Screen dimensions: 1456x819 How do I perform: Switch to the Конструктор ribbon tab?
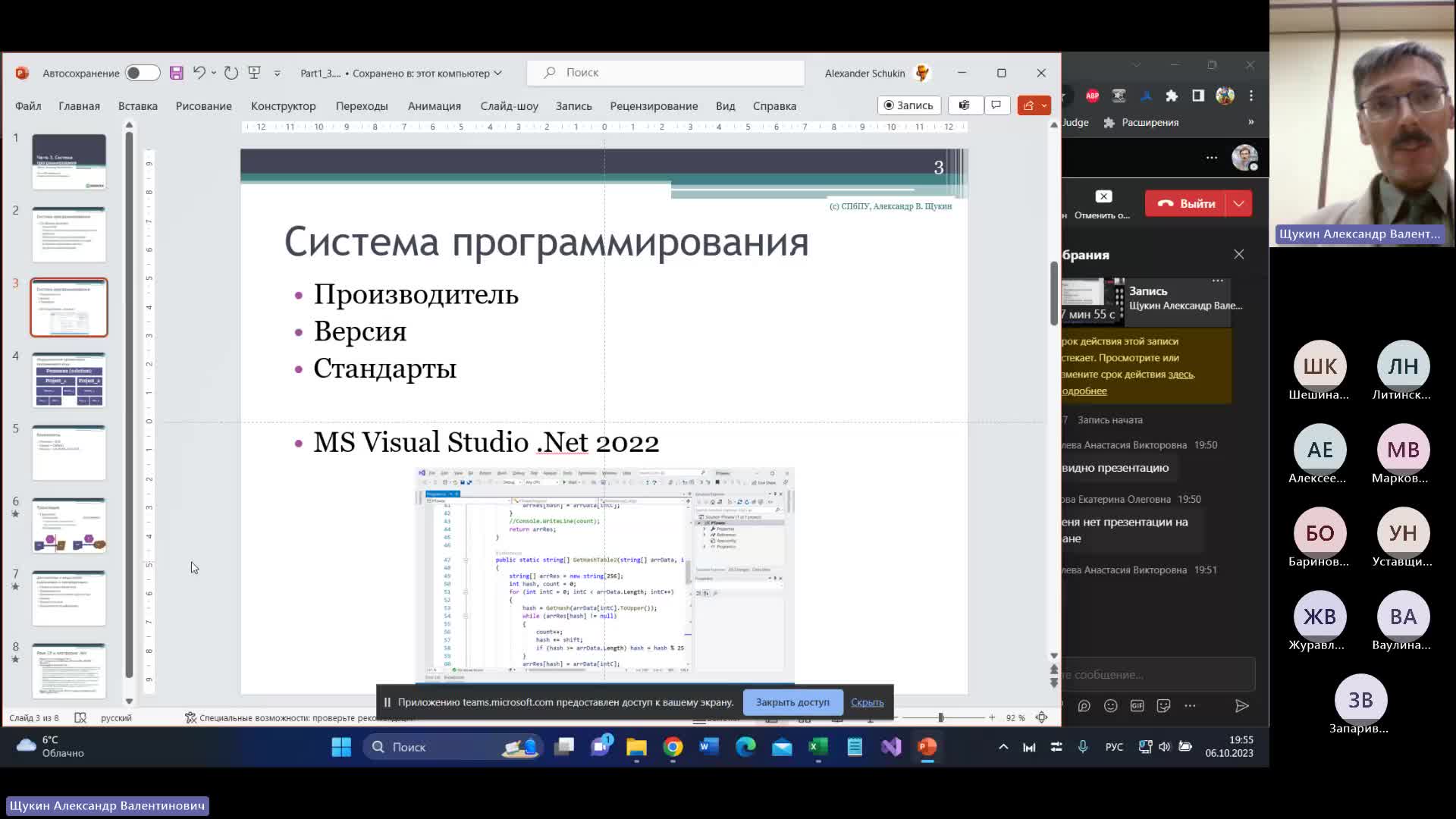tap(284, 106)
